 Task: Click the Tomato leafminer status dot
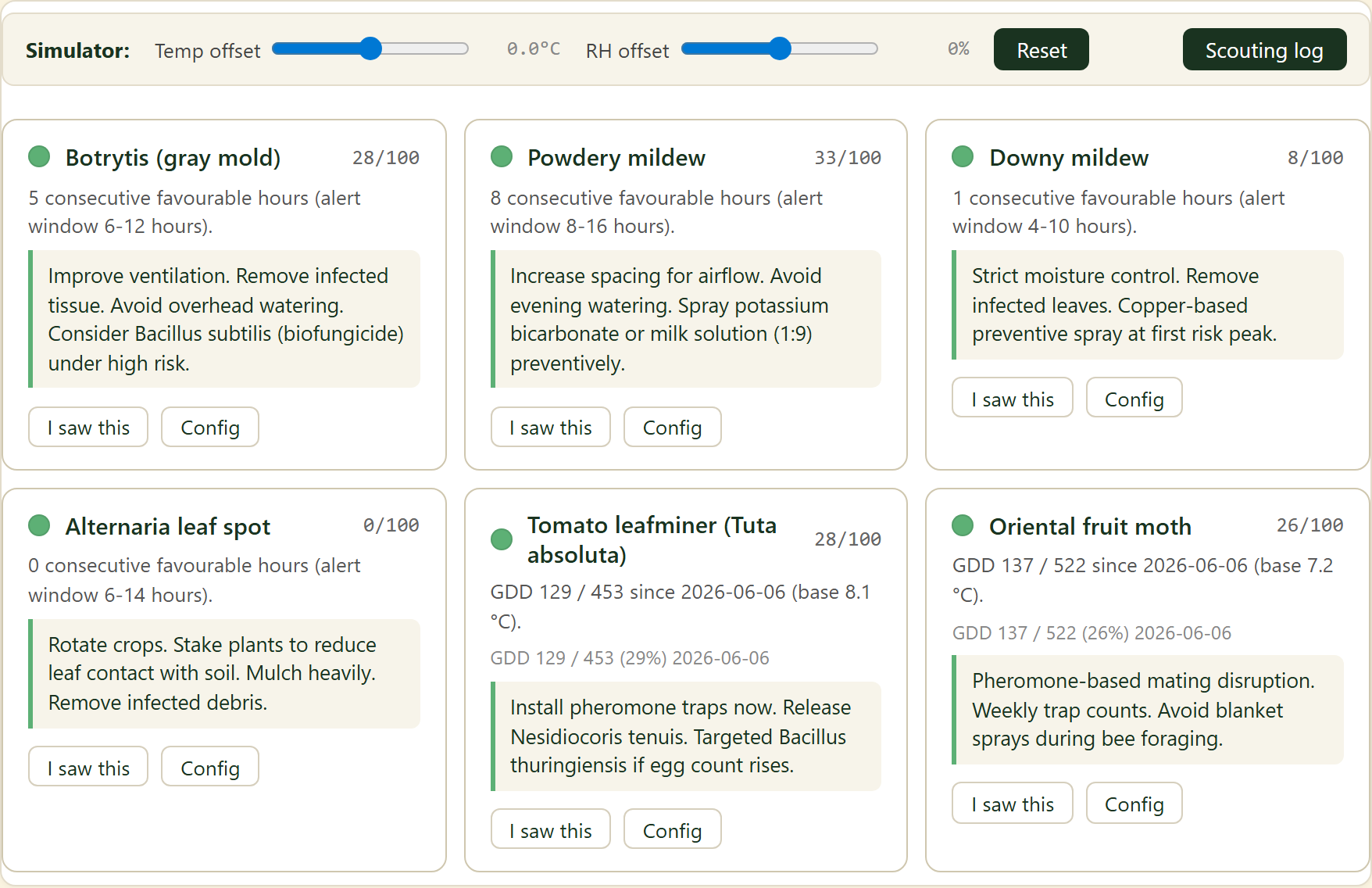click(x=502, y=539)
